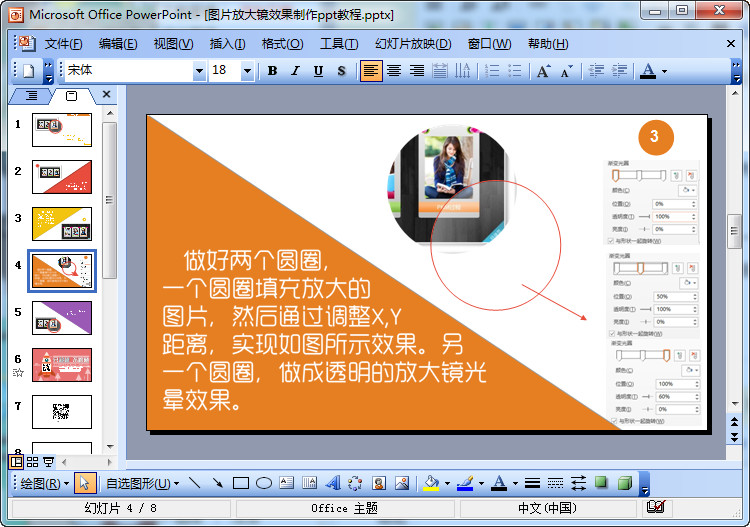750x527 pixels.
Task: Click the 绘图 drawing button
Action: click(x=45, y=484)
